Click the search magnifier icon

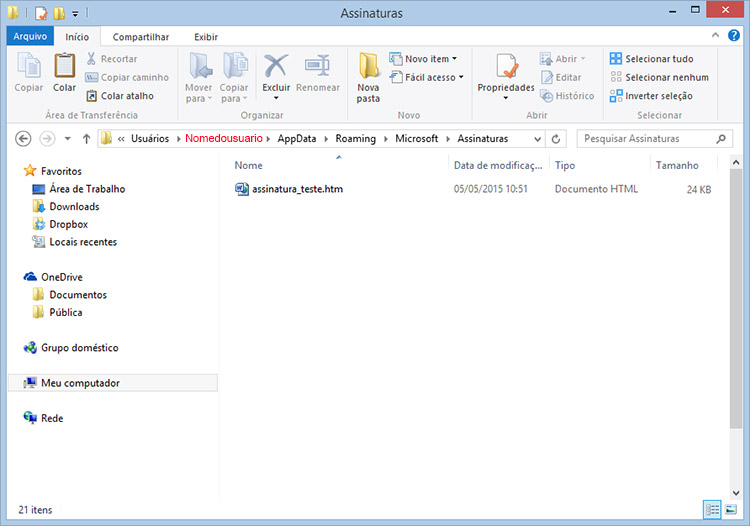pyautogui.click(x=721, y=139)
